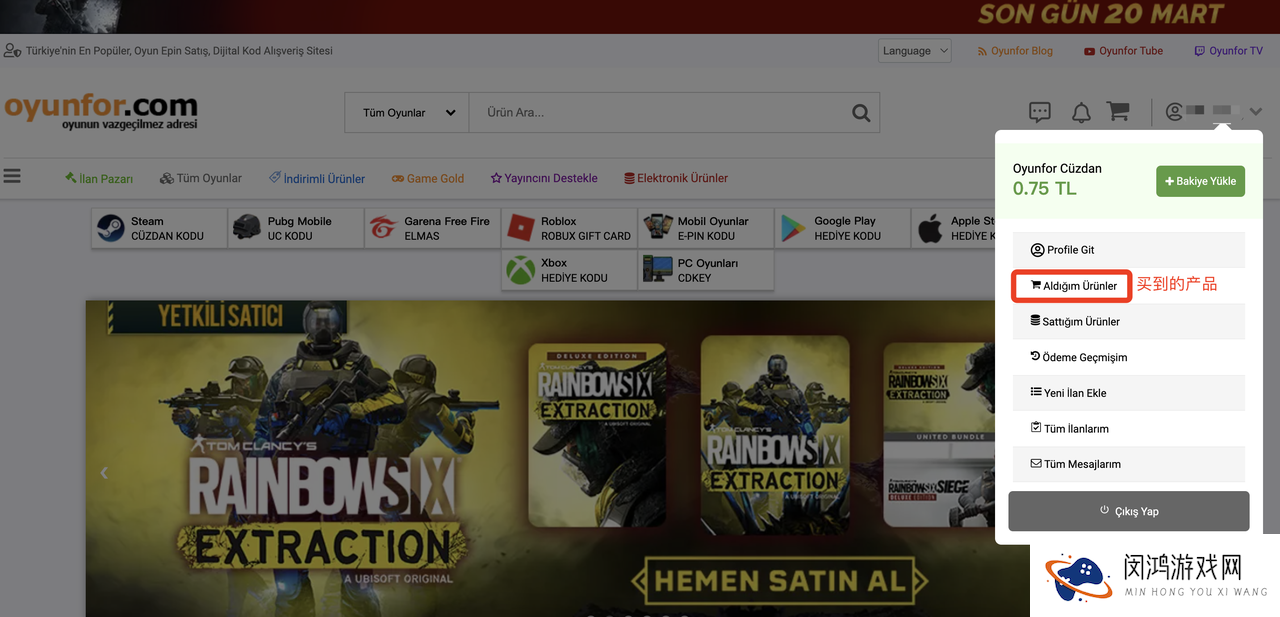
Task: Open the notifications bell icon
Action: coord(1081,112)
